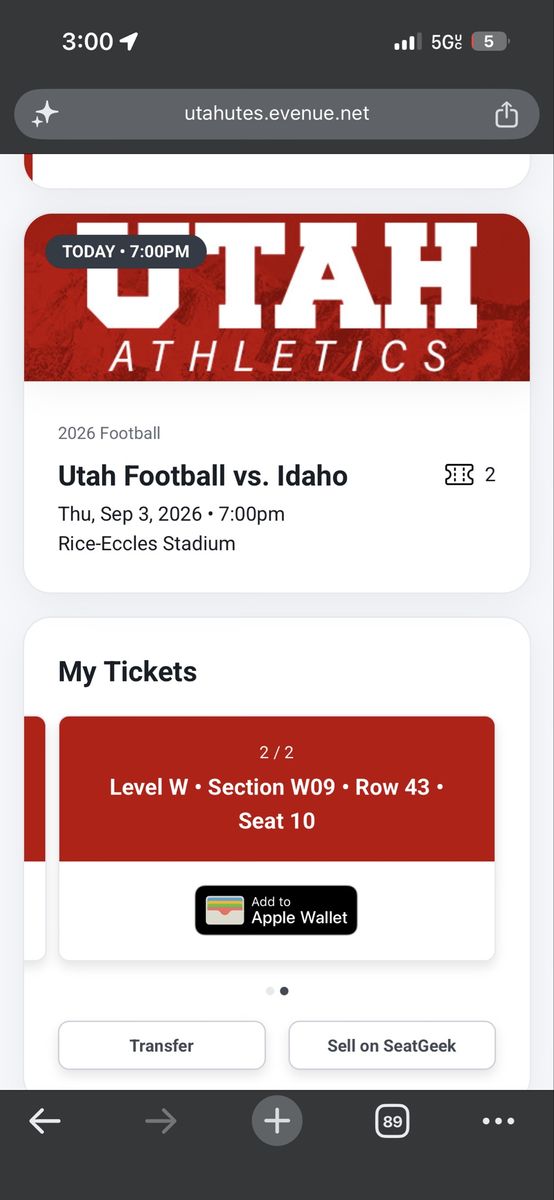The width and height of the screenshot is (554, 1200).
Task: Tap the TODAY 7:00PM badge
Action: pos(126,251)
